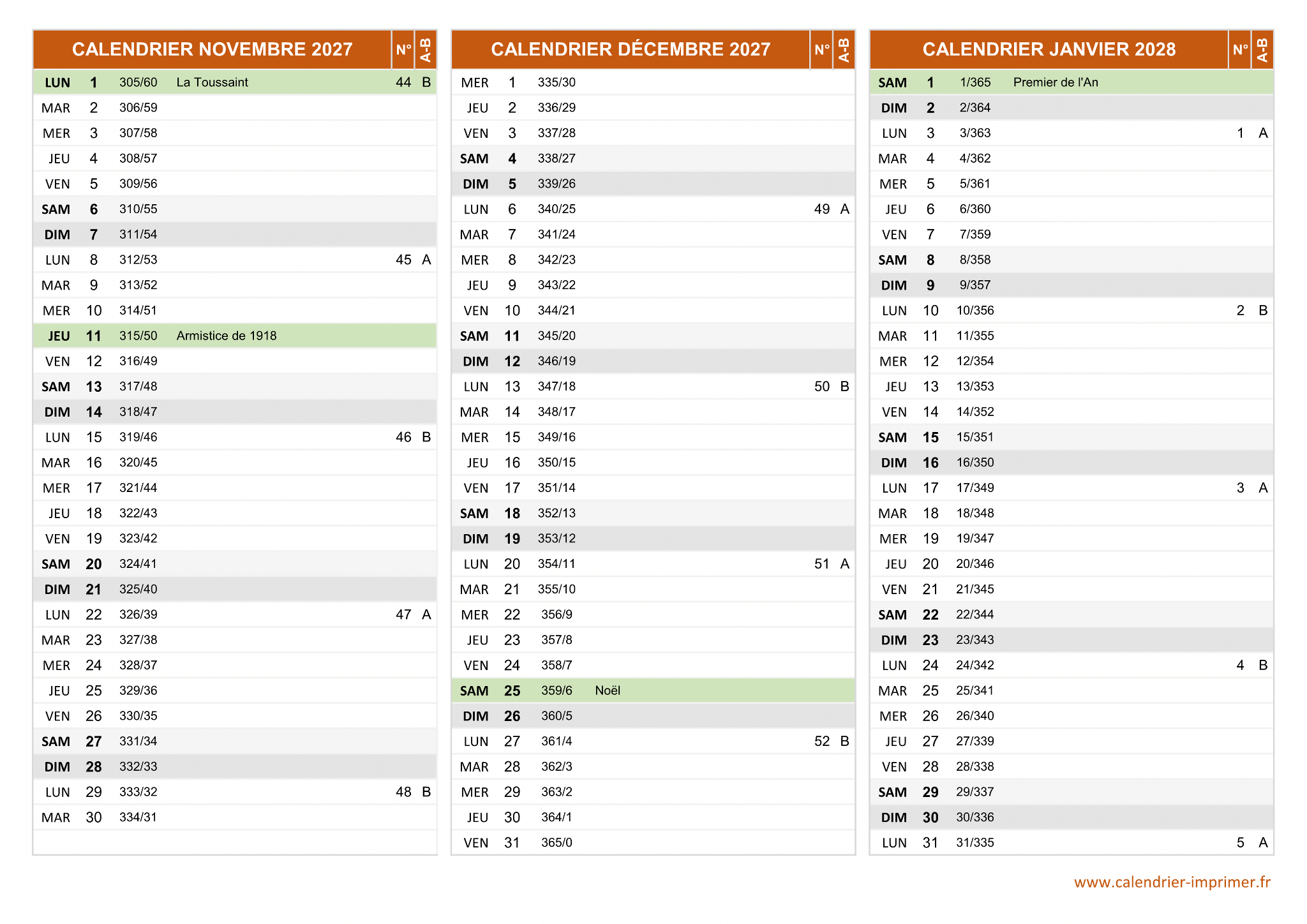The image size is (1307, 924).
Task: Select the Premier de l'An row
Action: 1055,82
